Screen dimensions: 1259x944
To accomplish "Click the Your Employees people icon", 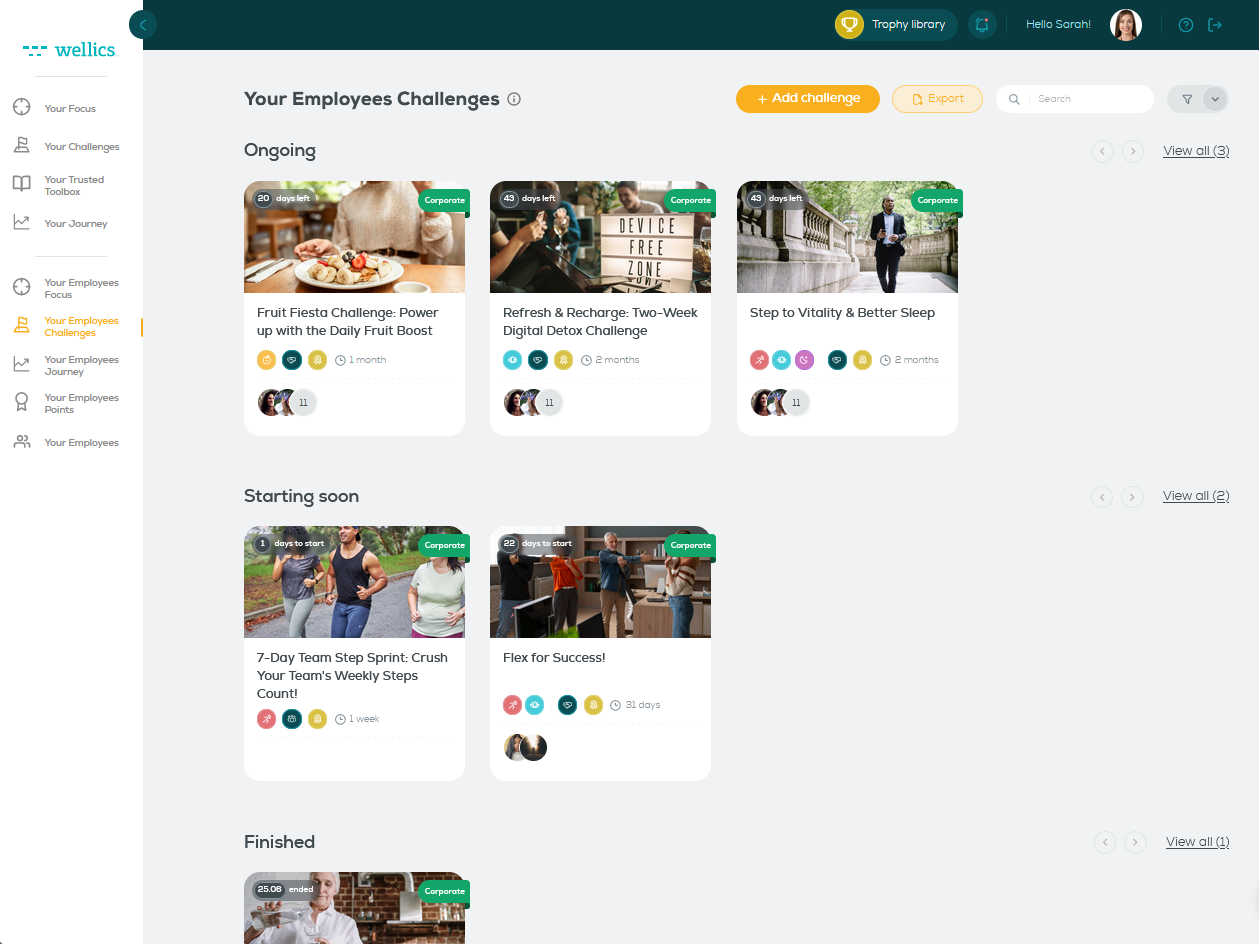I will tap(22, 442).
